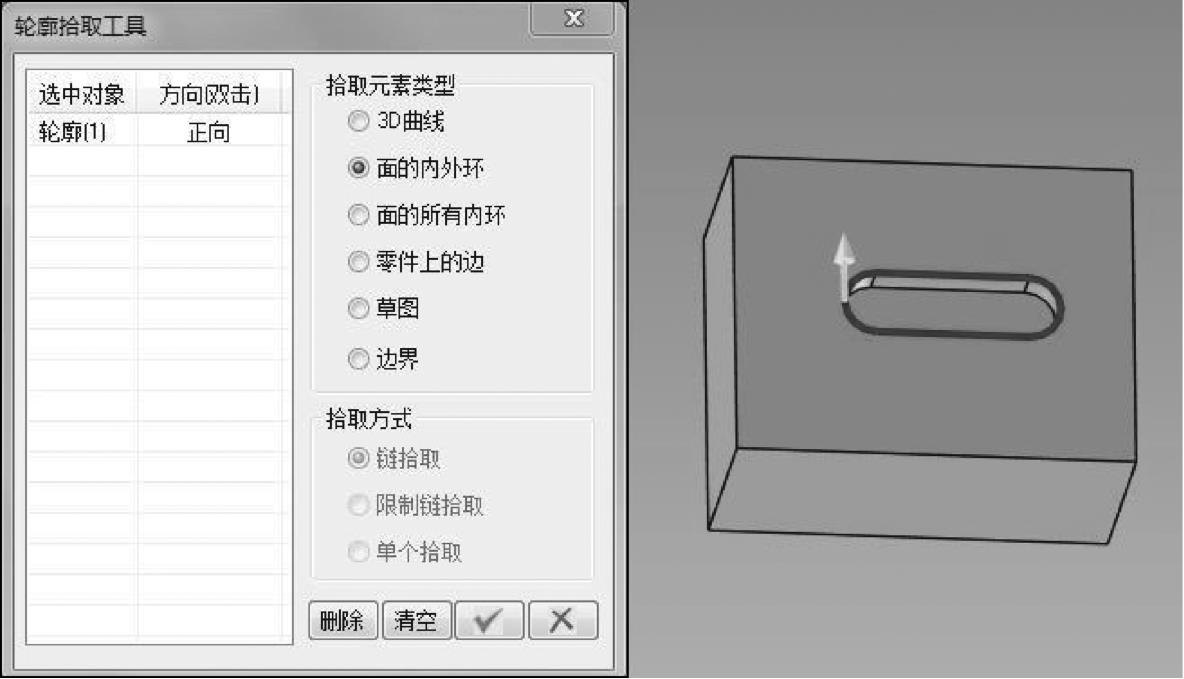
Task: Close the 轮廓拾取工具 dialog
Action: [572, 18]
